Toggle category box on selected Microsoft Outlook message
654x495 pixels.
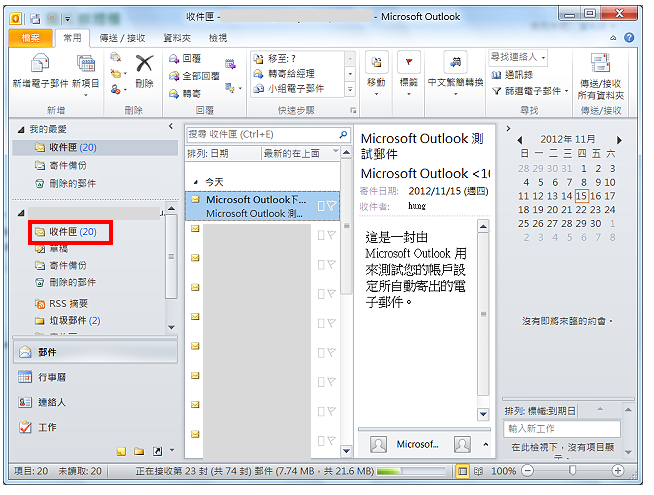point(321,206)
